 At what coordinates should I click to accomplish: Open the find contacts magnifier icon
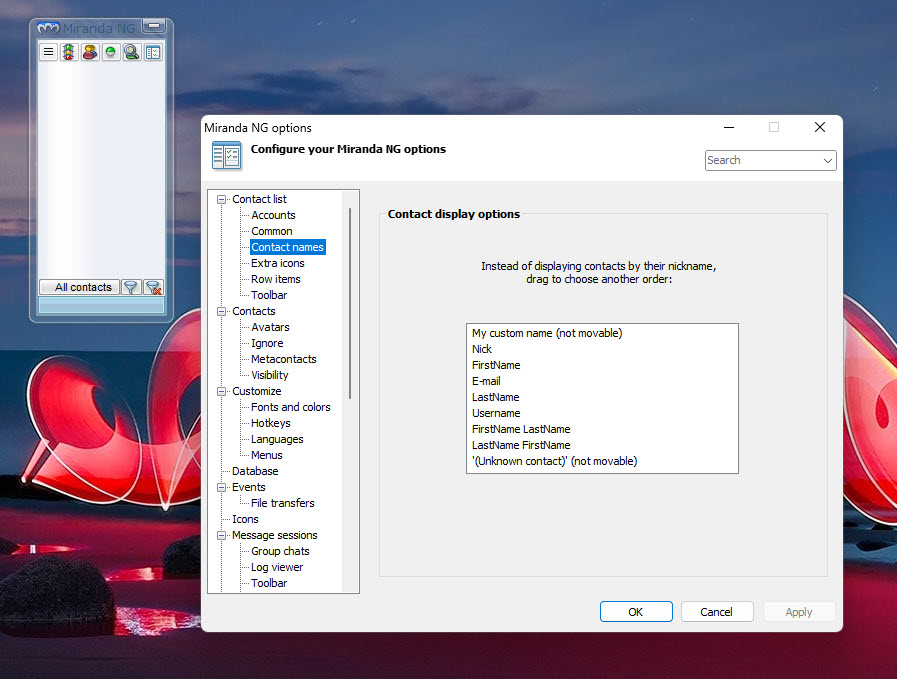(x=132, y=52)
